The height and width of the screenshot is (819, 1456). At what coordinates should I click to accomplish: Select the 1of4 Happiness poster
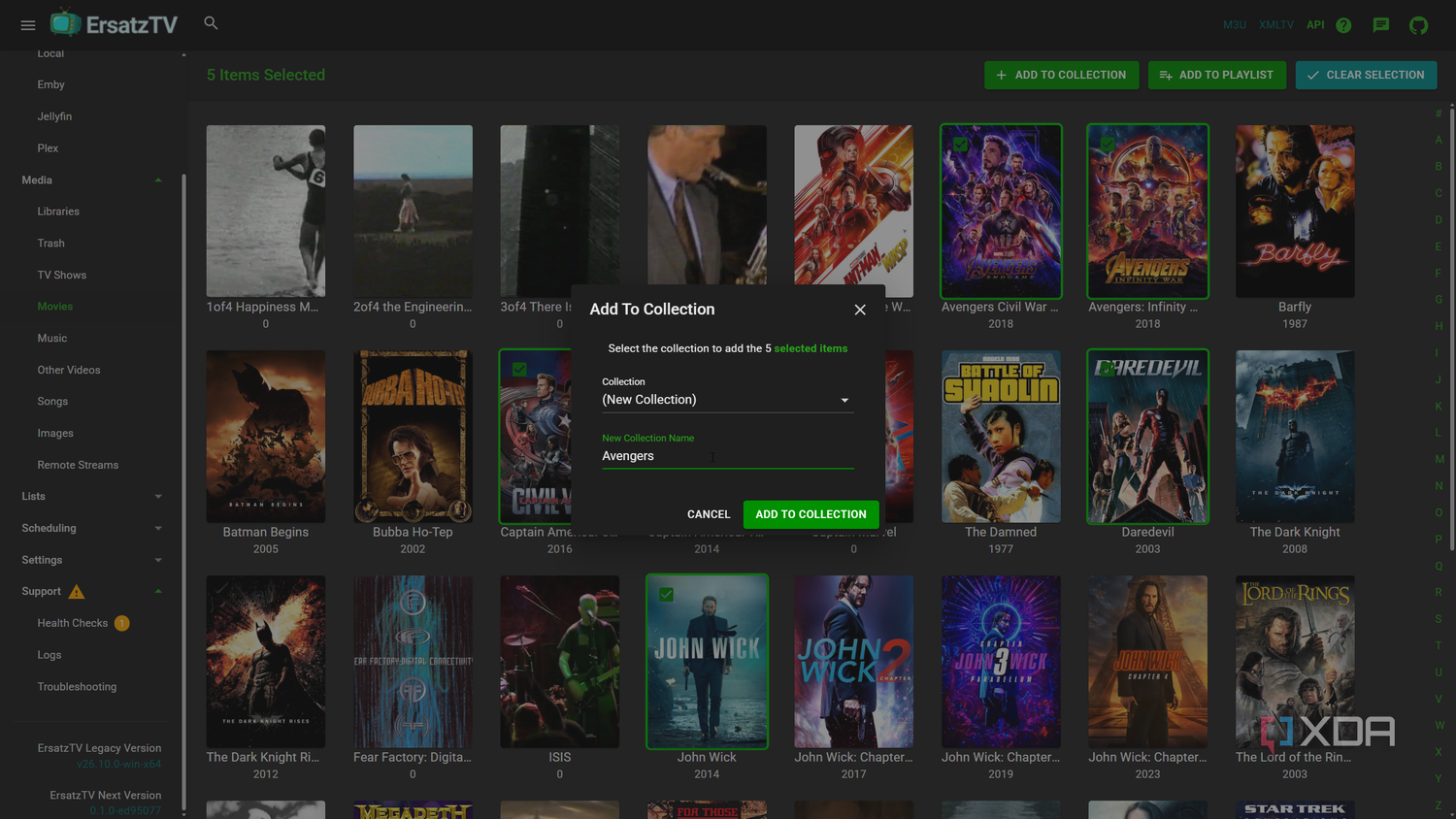[265, 211]
